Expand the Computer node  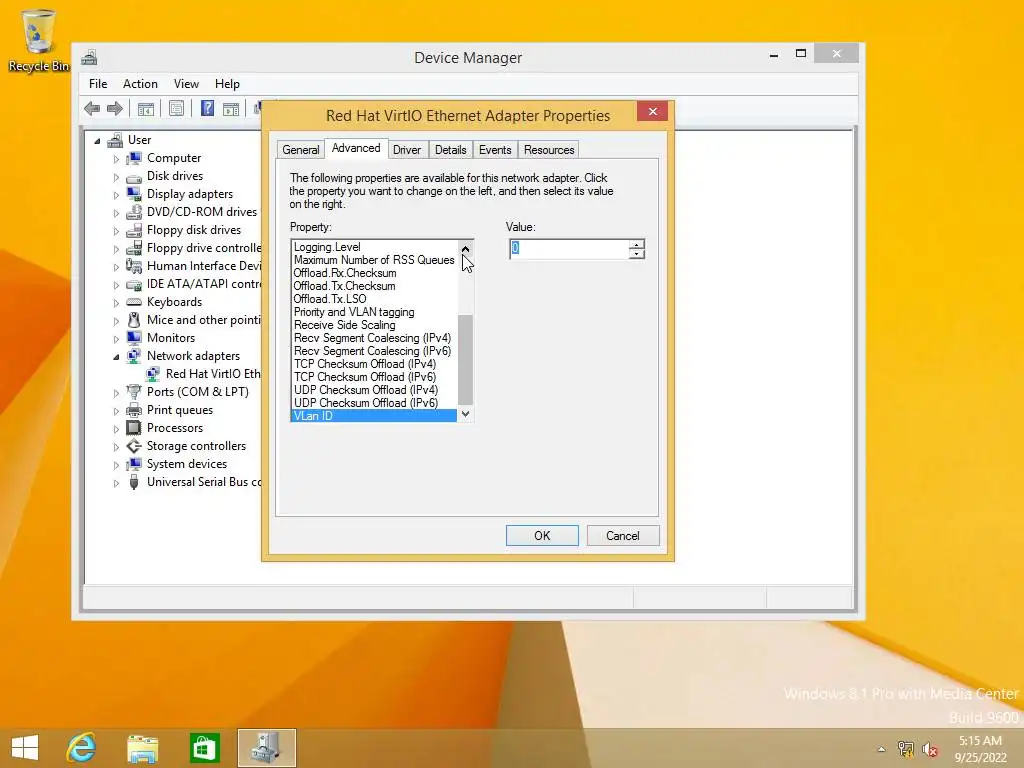[116, 159]
